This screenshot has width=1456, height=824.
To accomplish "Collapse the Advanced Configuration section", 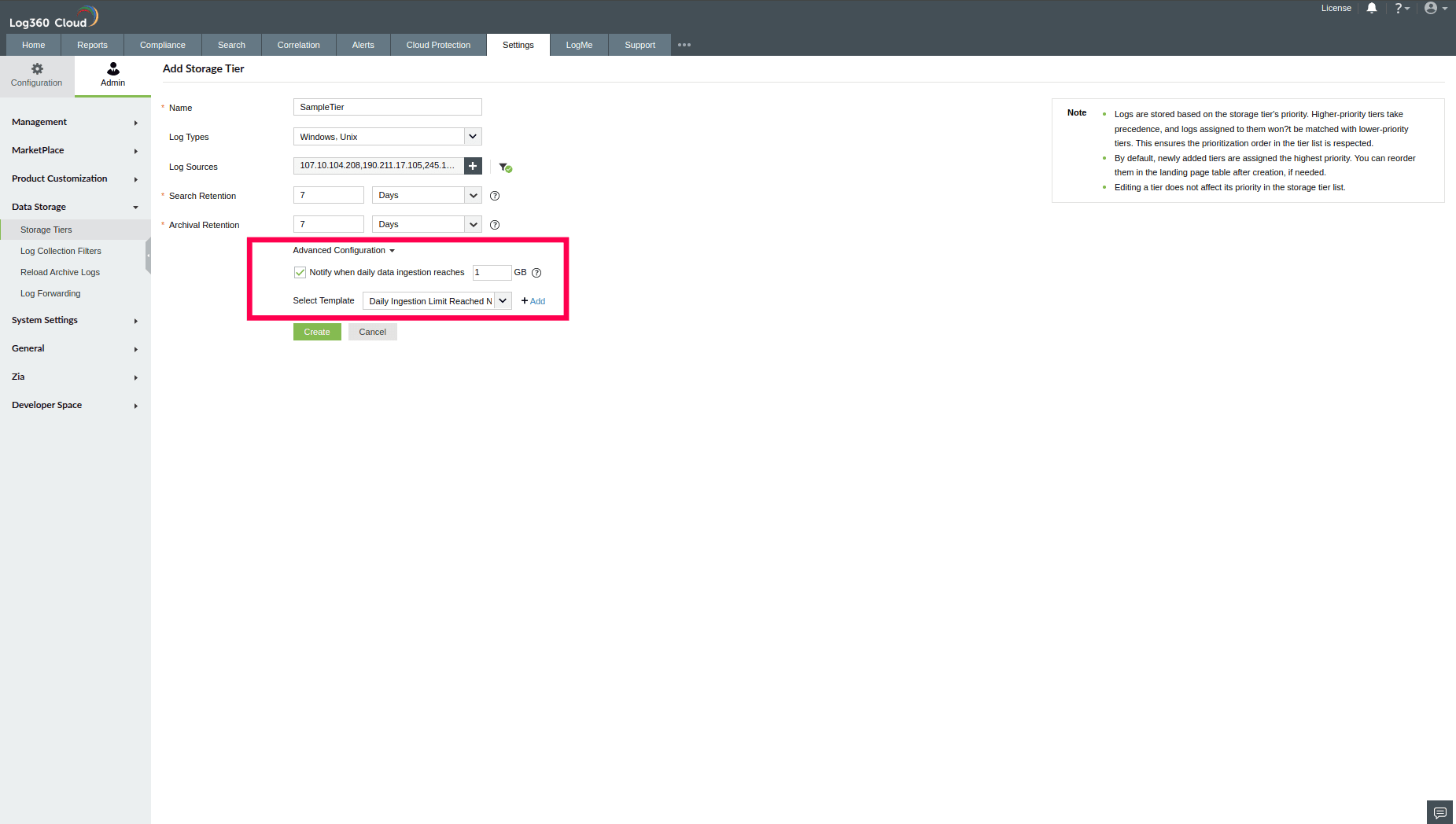I will pyautogui.click(x=343, y=250).
